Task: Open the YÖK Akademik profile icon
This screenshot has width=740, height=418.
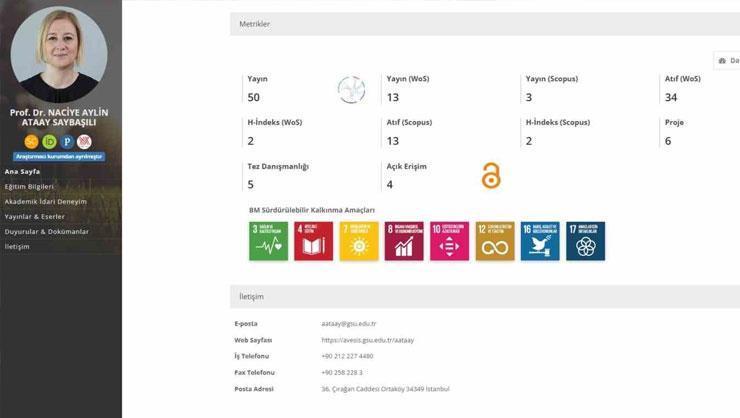Action: pyautogui.click(x=85, y=141)
